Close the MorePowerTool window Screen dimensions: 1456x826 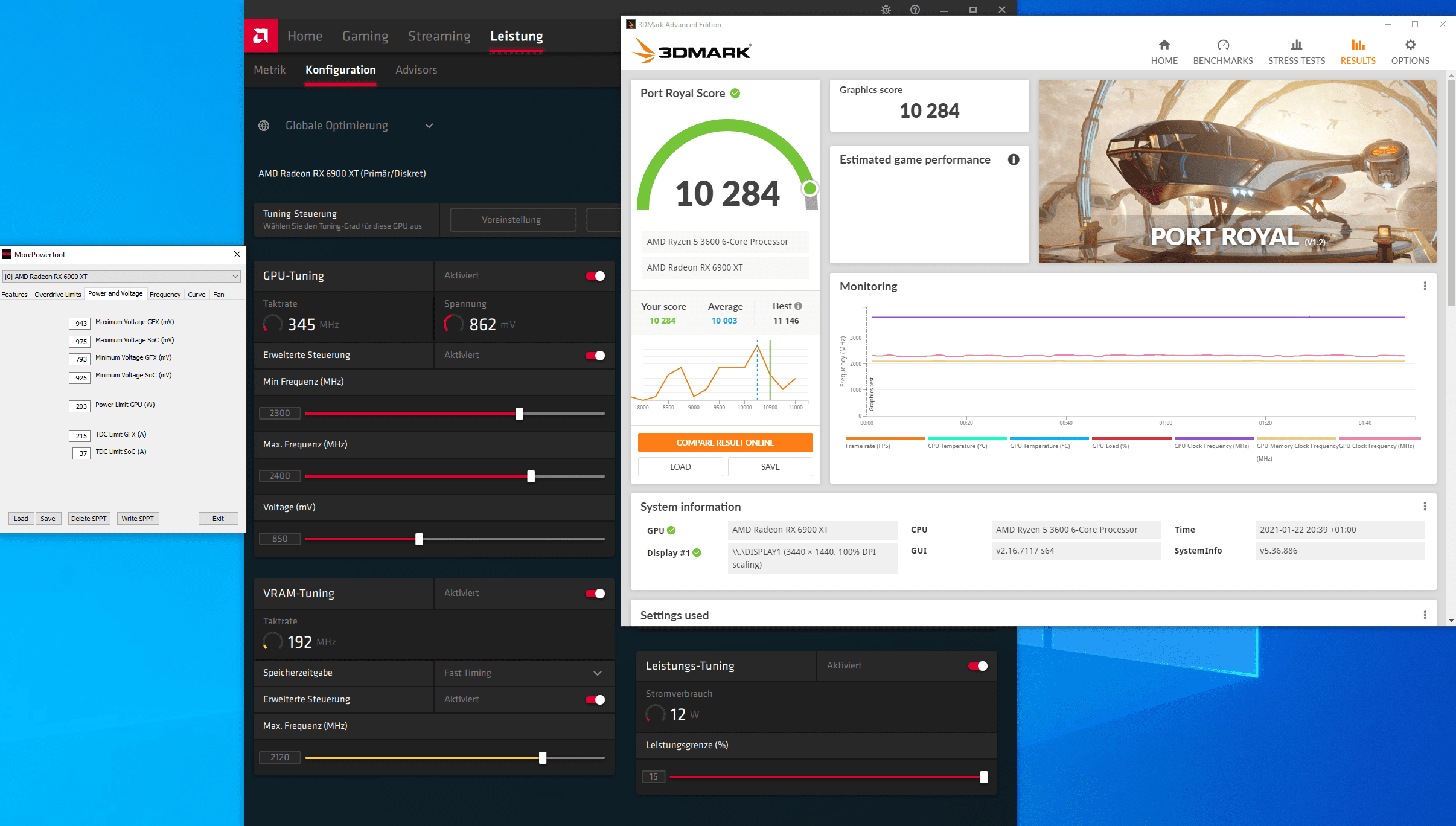click(x=237, y=254)
